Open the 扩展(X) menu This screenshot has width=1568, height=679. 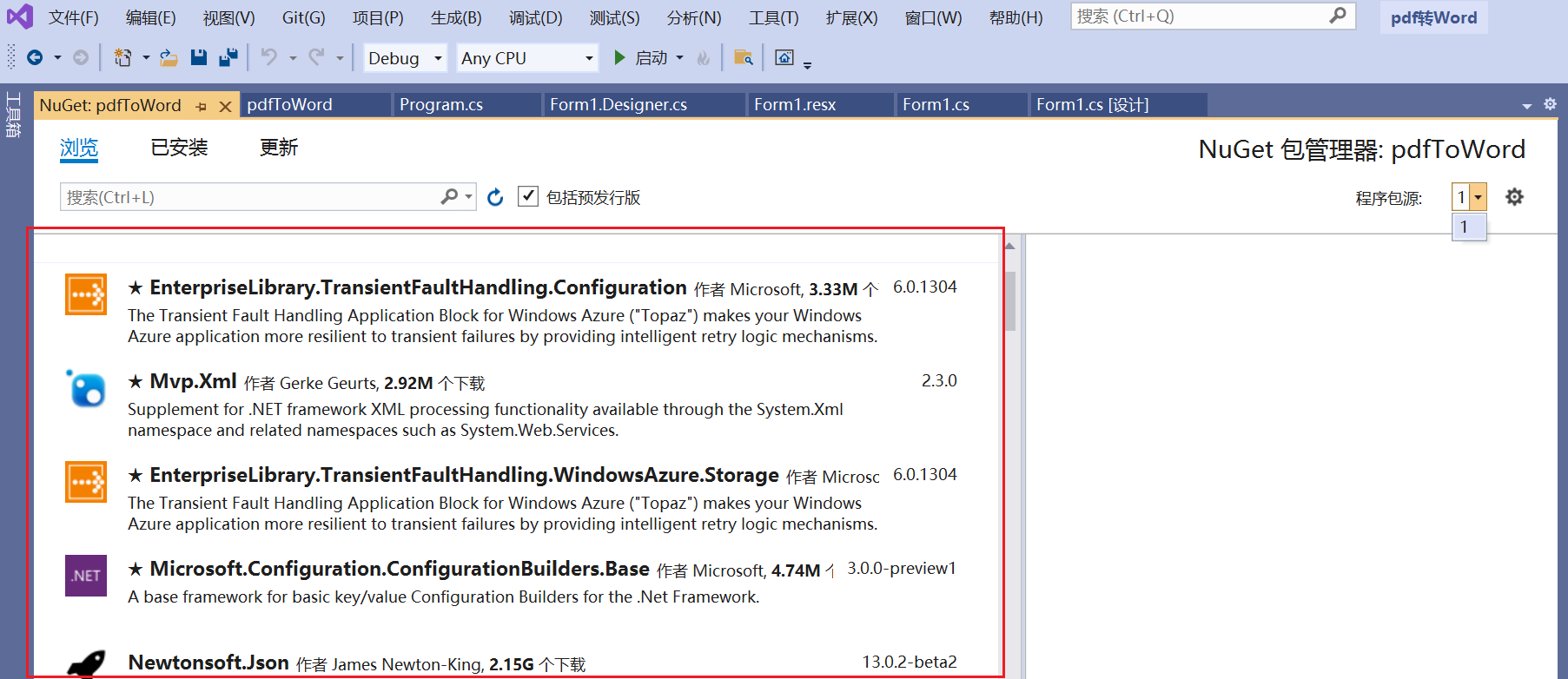pos(851,17)
